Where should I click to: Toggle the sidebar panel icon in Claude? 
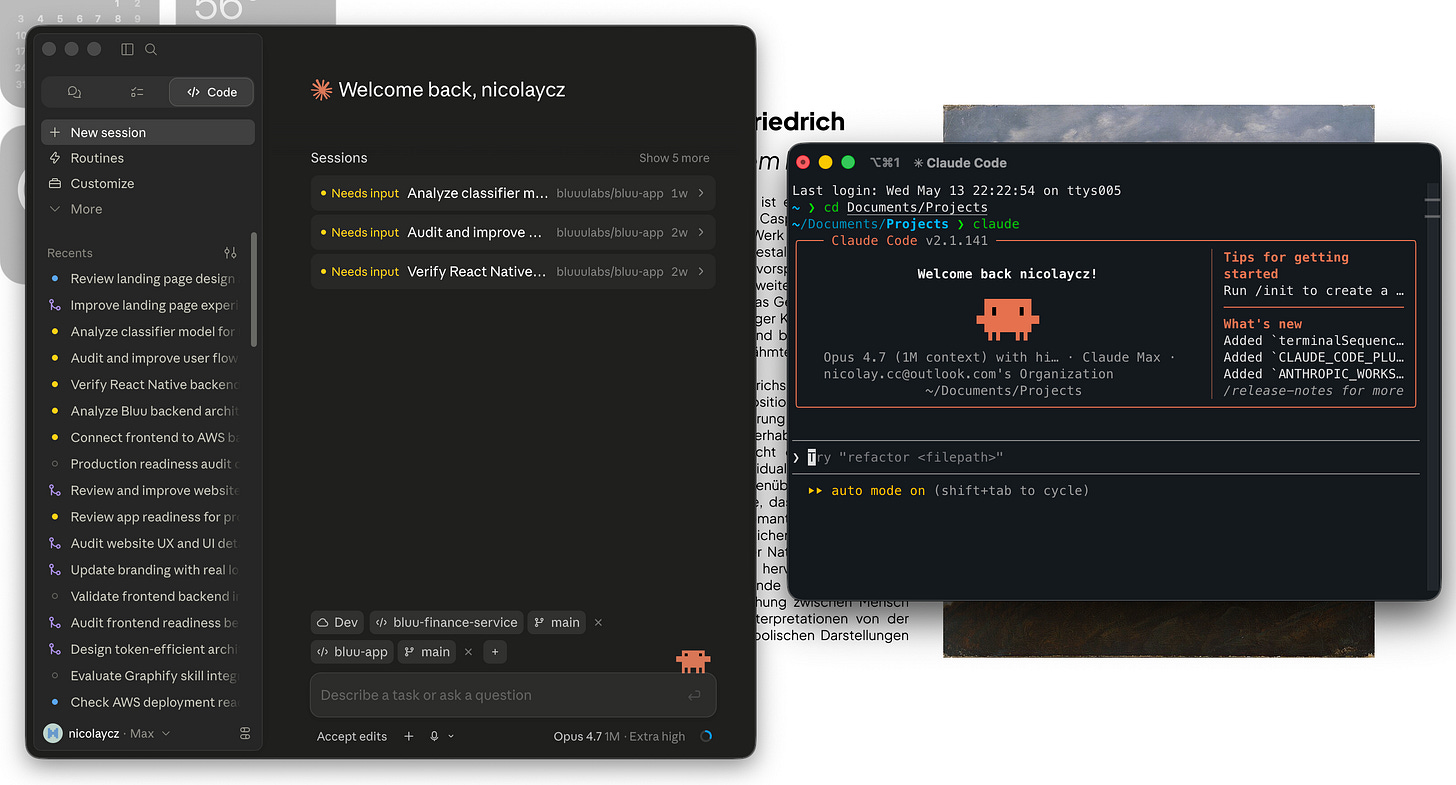point(127,49)
